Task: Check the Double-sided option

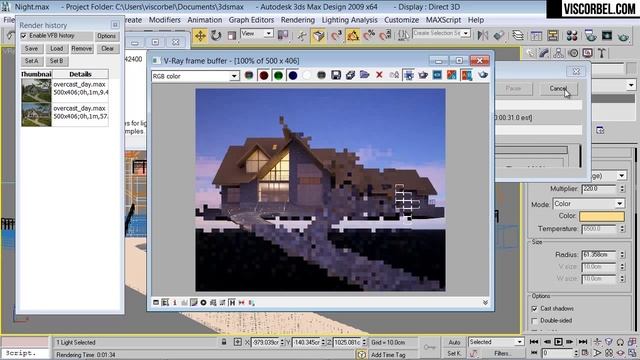Action: [x=534, y=321]
